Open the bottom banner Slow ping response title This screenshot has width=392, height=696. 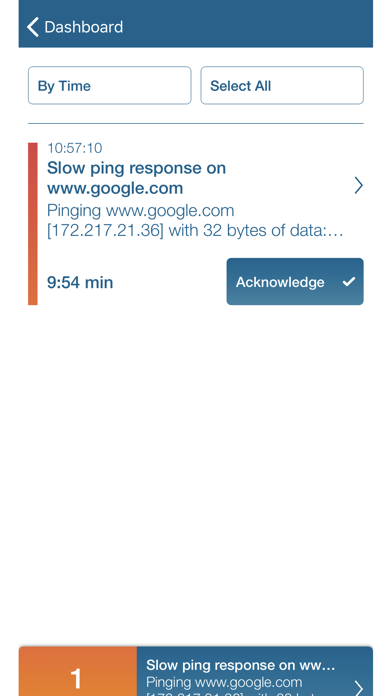(241, 665)
